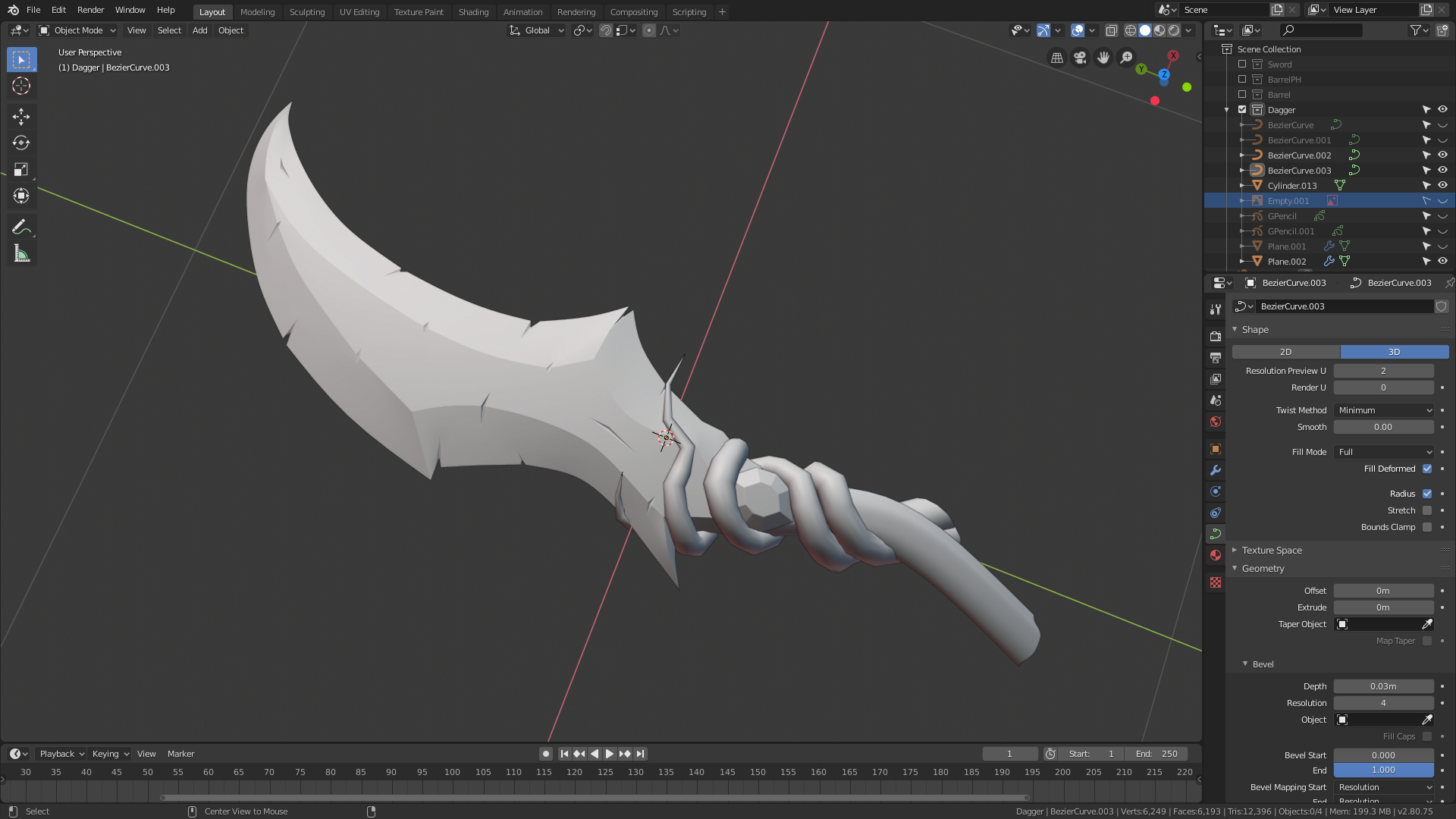The image size is (1456, 819).
Task: Select Plane.002 in the outliner
Action: [x=1287, y=262]
